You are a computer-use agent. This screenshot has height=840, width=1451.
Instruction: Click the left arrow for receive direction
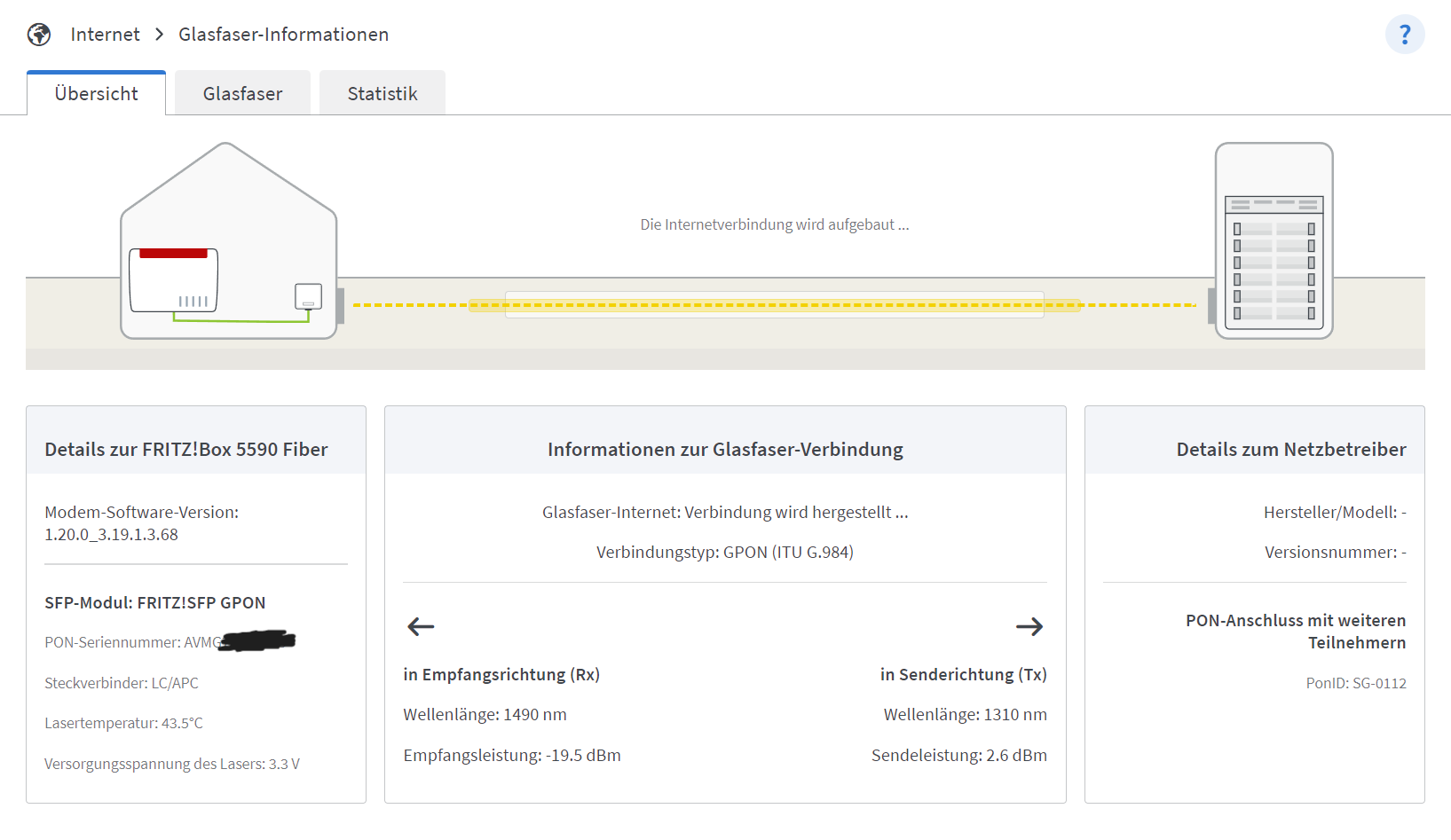point(421,627)
